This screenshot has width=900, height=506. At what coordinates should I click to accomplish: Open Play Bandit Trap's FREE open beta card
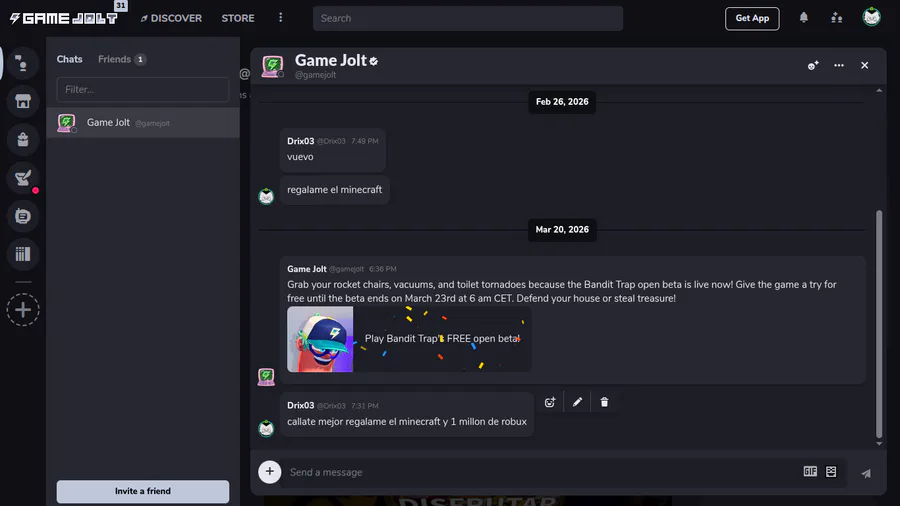[409, 339]
